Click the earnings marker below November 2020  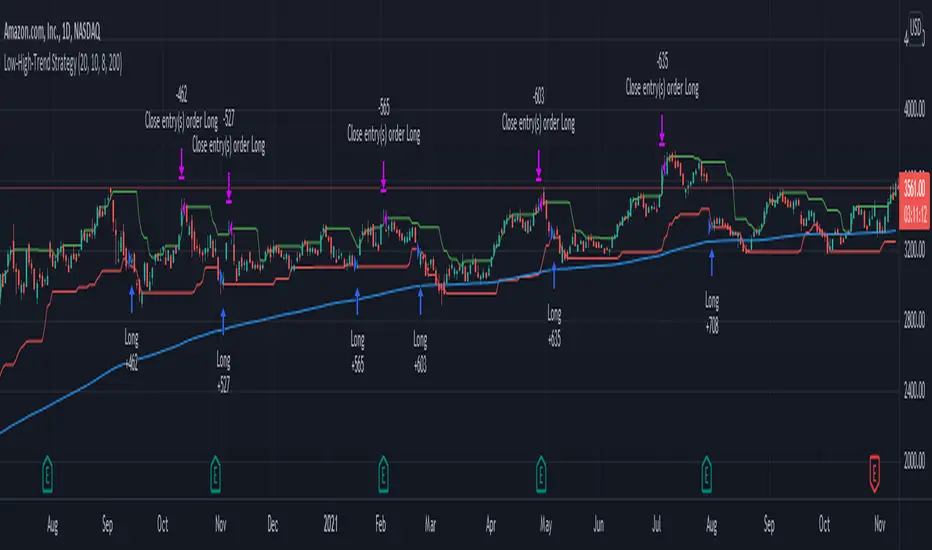point(215,474)
